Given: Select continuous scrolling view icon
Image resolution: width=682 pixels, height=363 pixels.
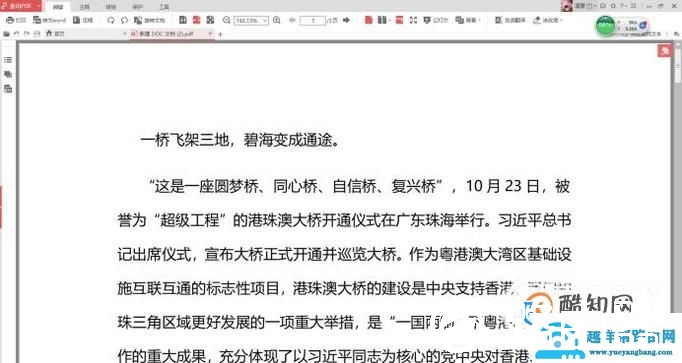Looking at the screenshot, I should point(399,20).
